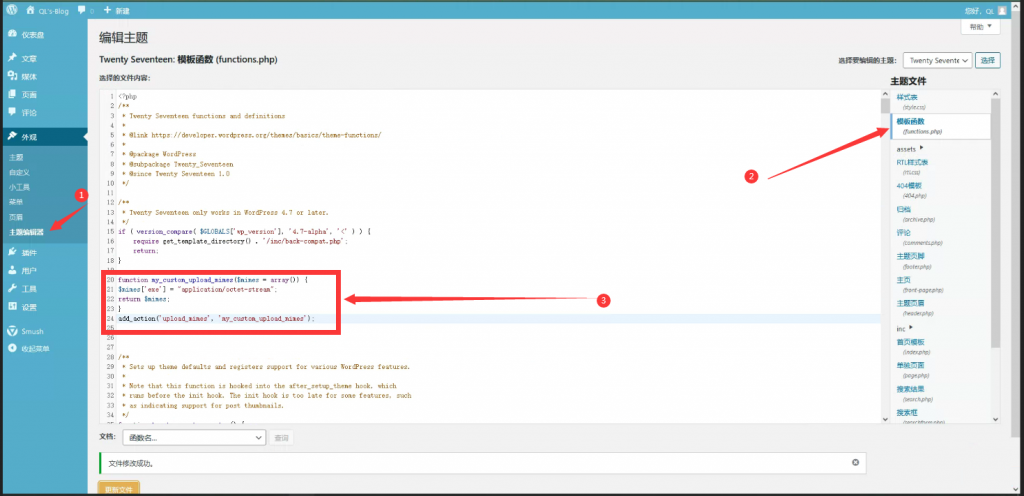1024x496 pixels.
Task: Open the 外观 appearance menu
Action: (44, 137)
